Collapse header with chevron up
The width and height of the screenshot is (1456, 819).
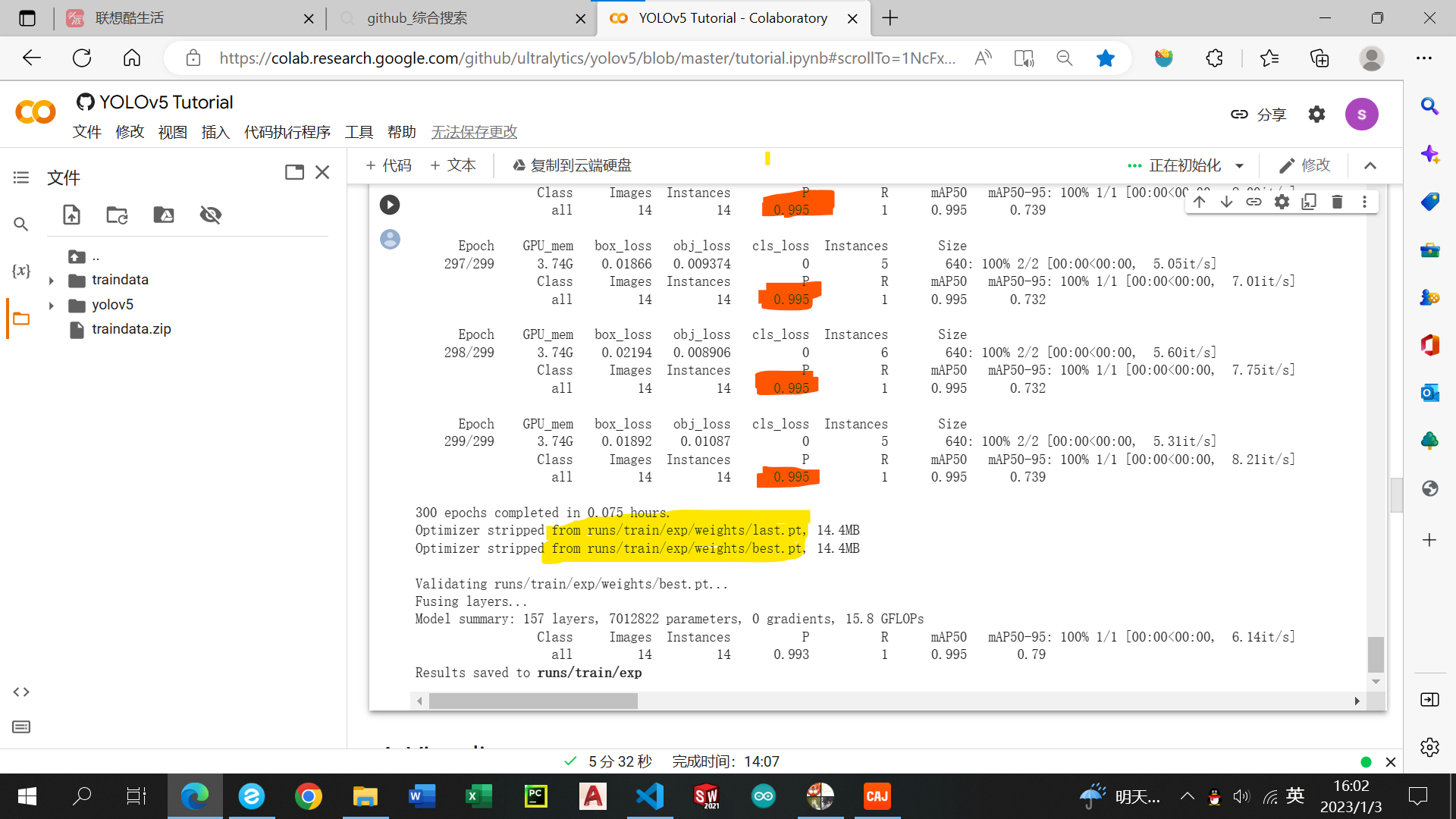tap(1370, 165)
